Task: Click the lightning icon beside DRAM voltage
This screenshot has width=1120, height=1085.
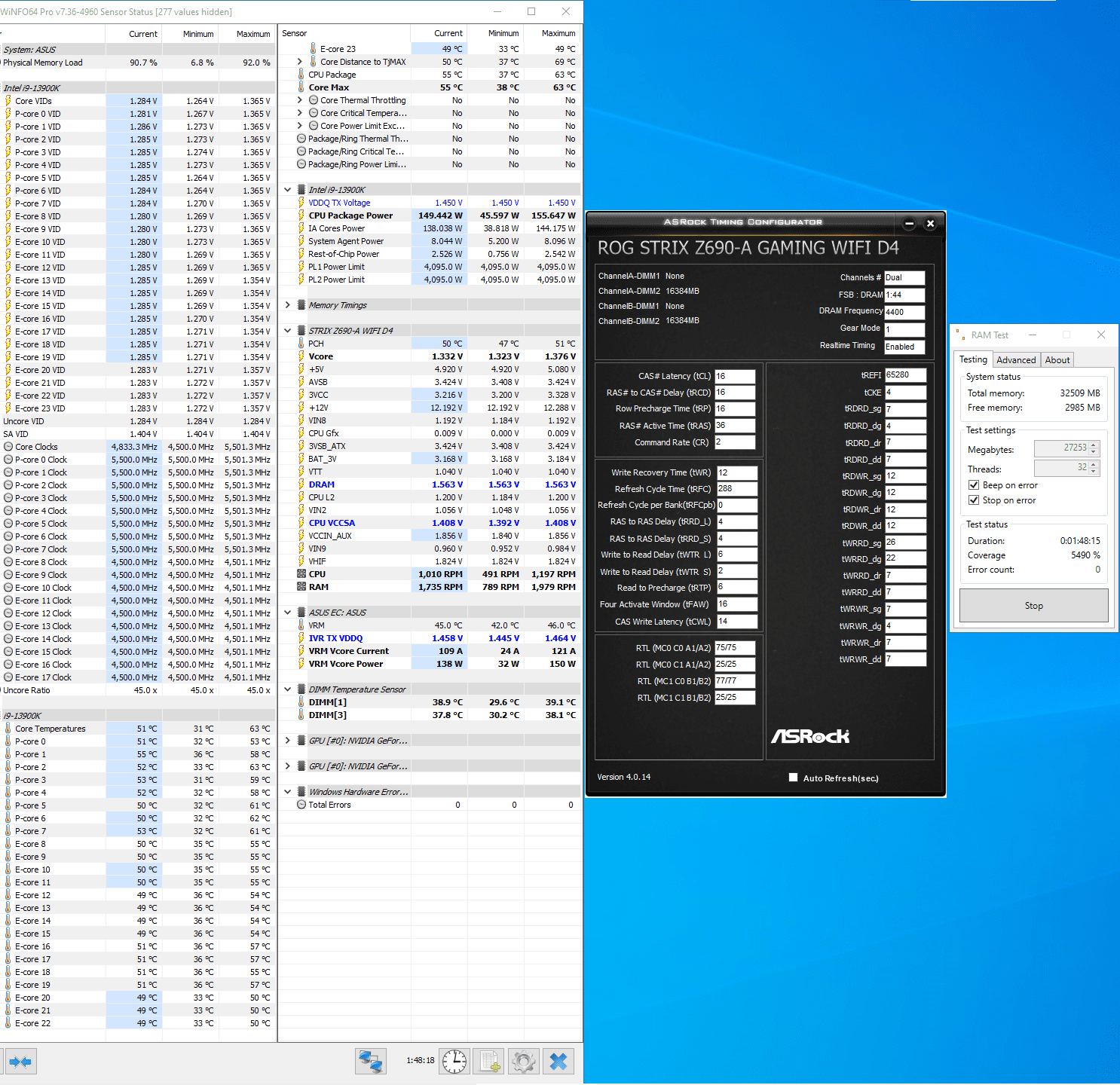Action: coord(301,484)
